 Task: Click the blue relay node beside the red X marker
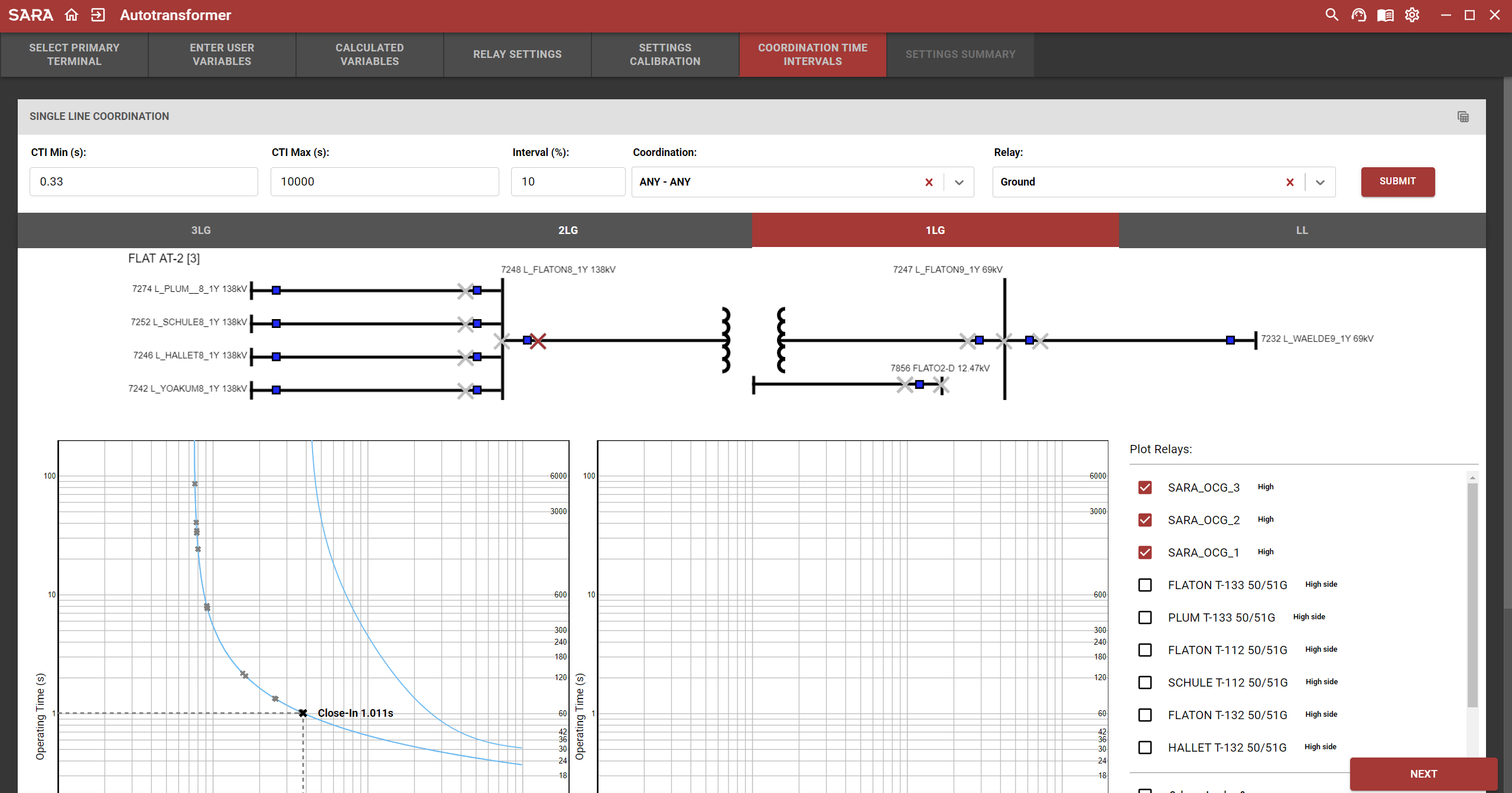(527, 340)
